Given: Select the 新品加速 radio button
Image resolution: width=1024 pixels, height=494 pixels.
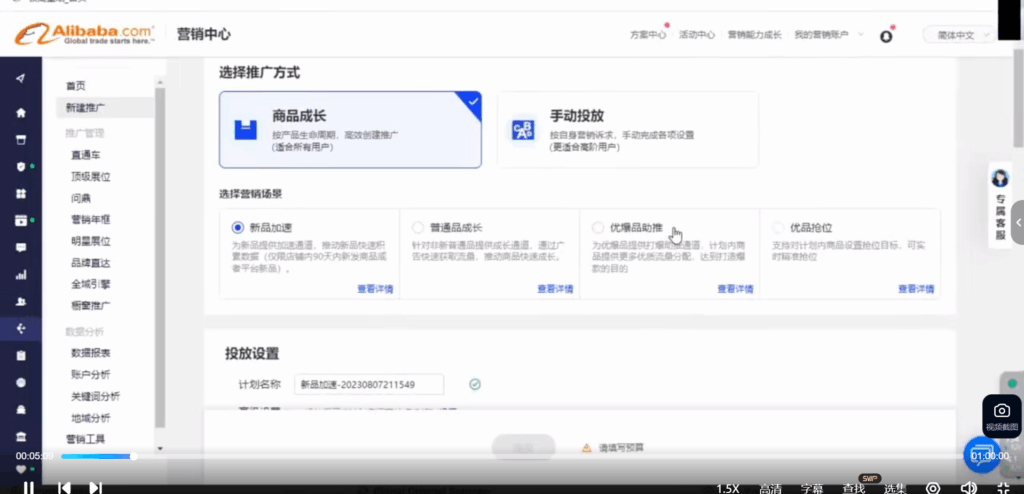Looking at the screenshot, I should (x=237, y=228).
